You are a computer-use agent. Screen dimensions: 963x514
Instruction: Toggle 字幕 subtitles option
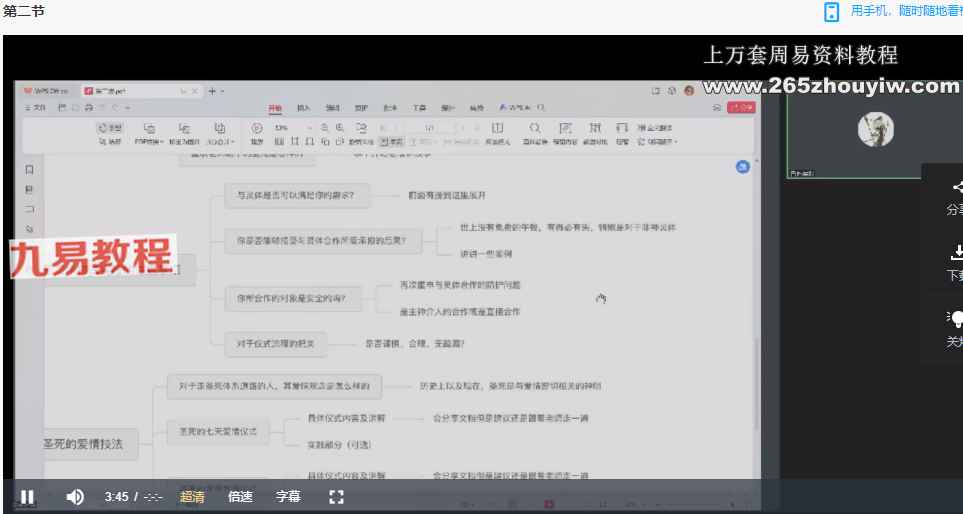pos(288,496)
